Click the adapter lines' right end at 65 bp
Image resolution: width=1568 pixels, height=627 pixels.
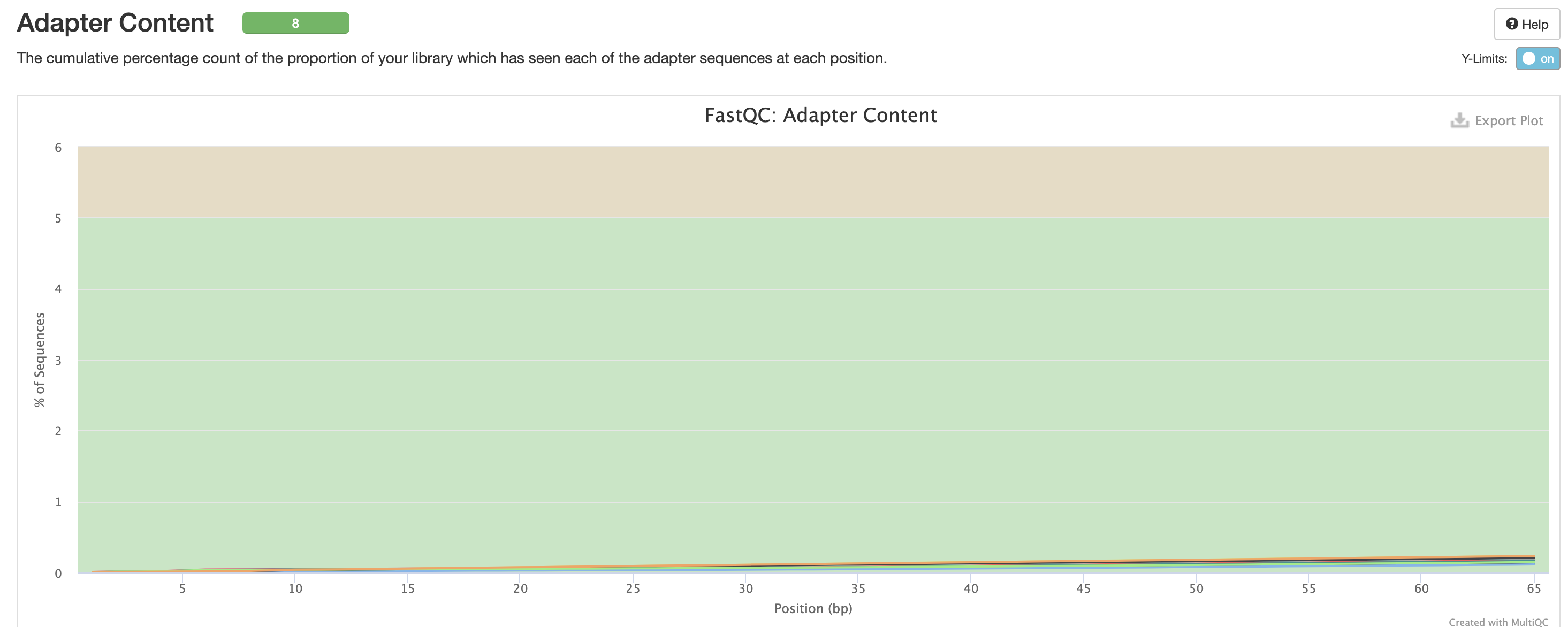[1533, 560]
